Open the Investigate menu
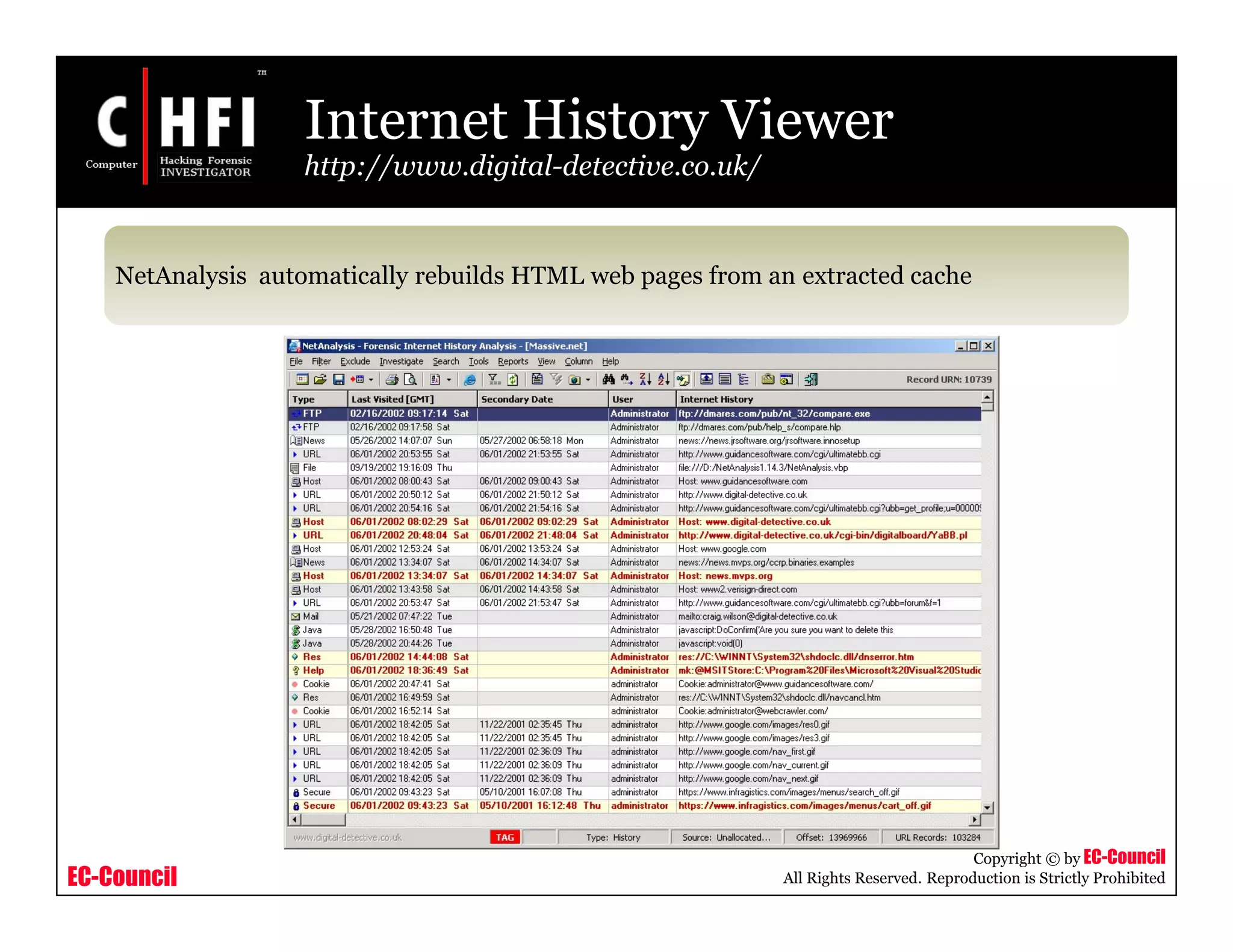Screen dimensions: 1233x952 tap(401, 361)
